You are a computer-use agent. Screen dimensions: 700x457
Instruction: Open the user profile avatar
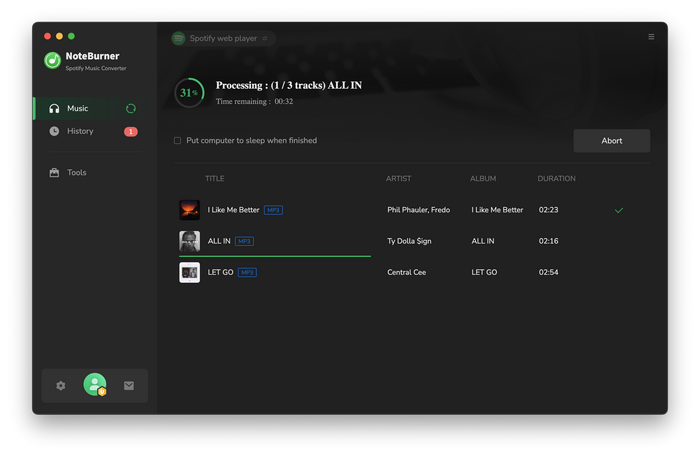pyautogui.click(x=95, y=385)
